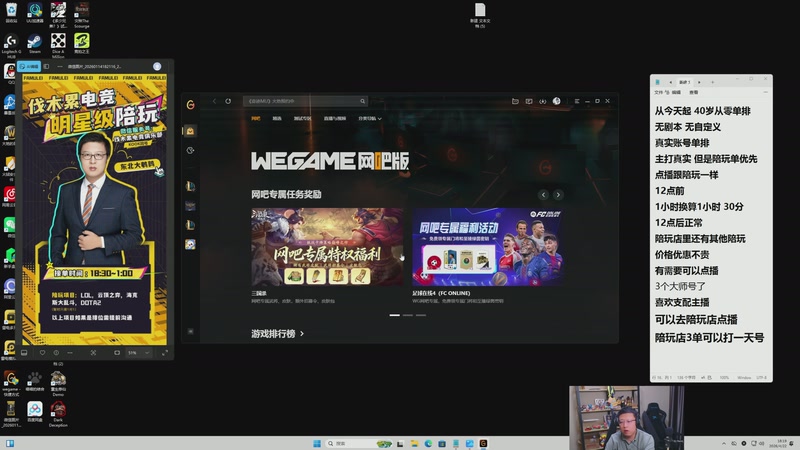
Task: Click the line 12点后正常 in Notepad
Action: point(679,223)
